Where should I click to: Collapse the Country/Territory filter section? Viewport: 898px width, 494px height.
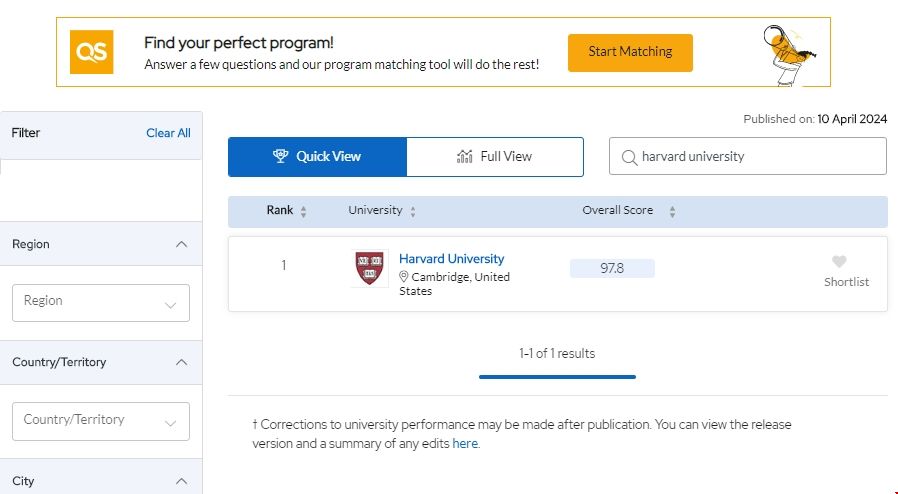click(x=181, y=362)
